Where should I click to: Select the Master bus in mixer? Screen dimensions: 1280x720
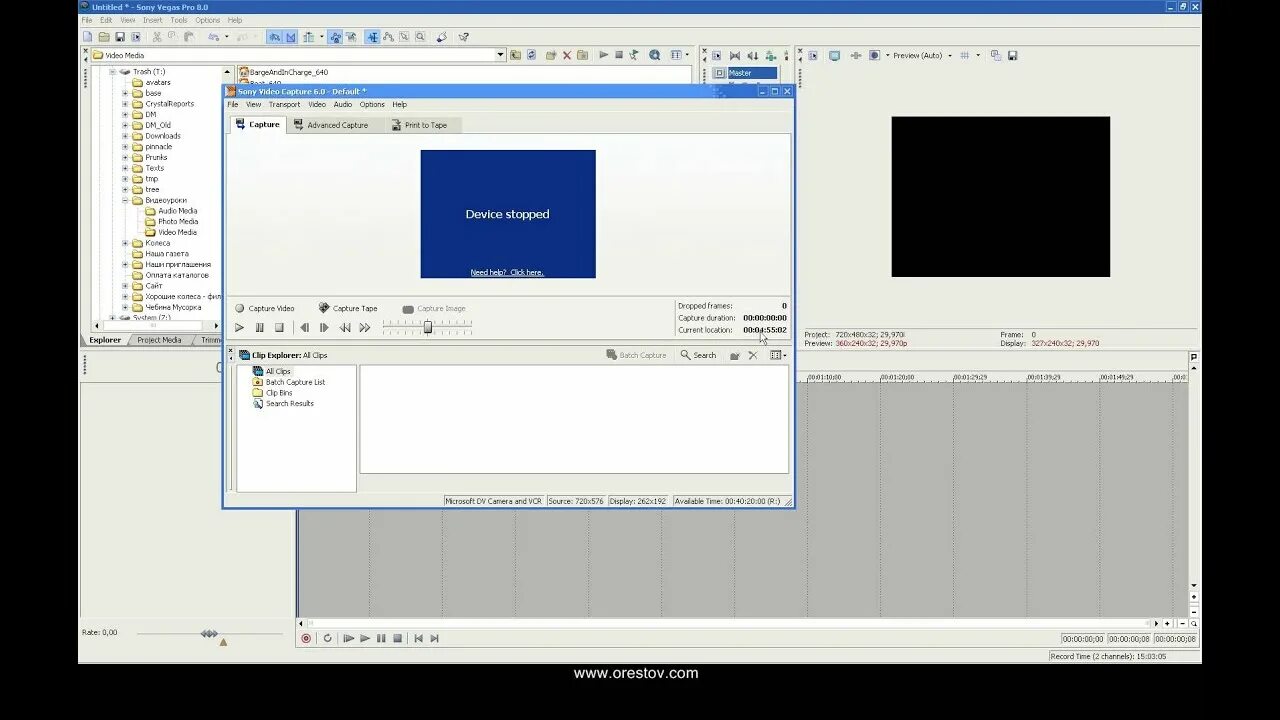(x=752, y=73)
